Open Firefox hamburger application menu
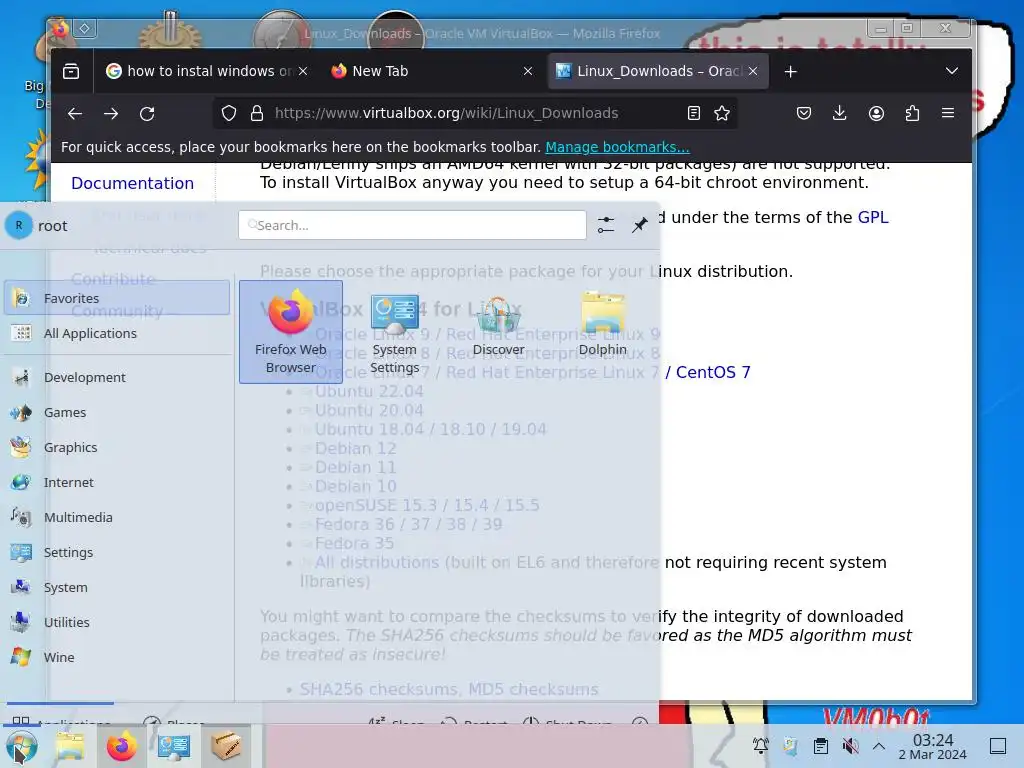The image size is (1024, 768). (948, 114)
